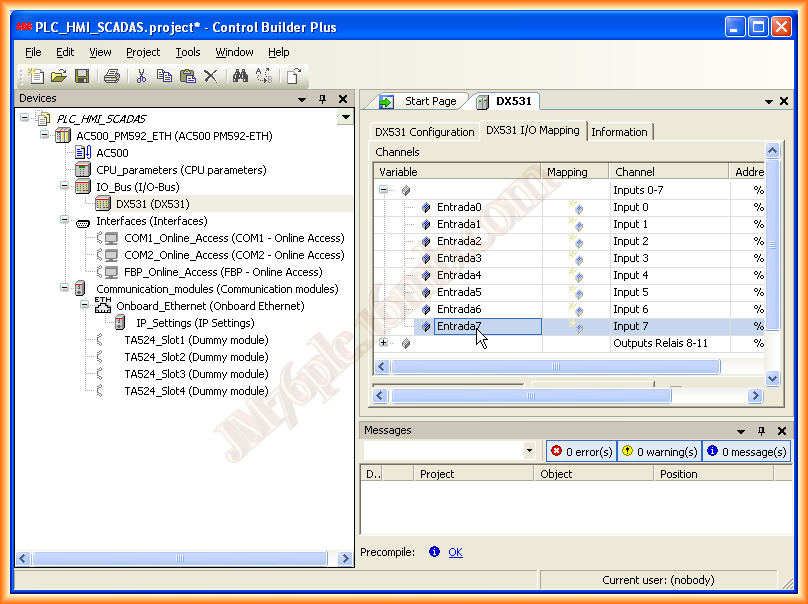The image size is (808, 604).
Task: Collapse the IO_Bus tree node
Action: pos(63,187)
